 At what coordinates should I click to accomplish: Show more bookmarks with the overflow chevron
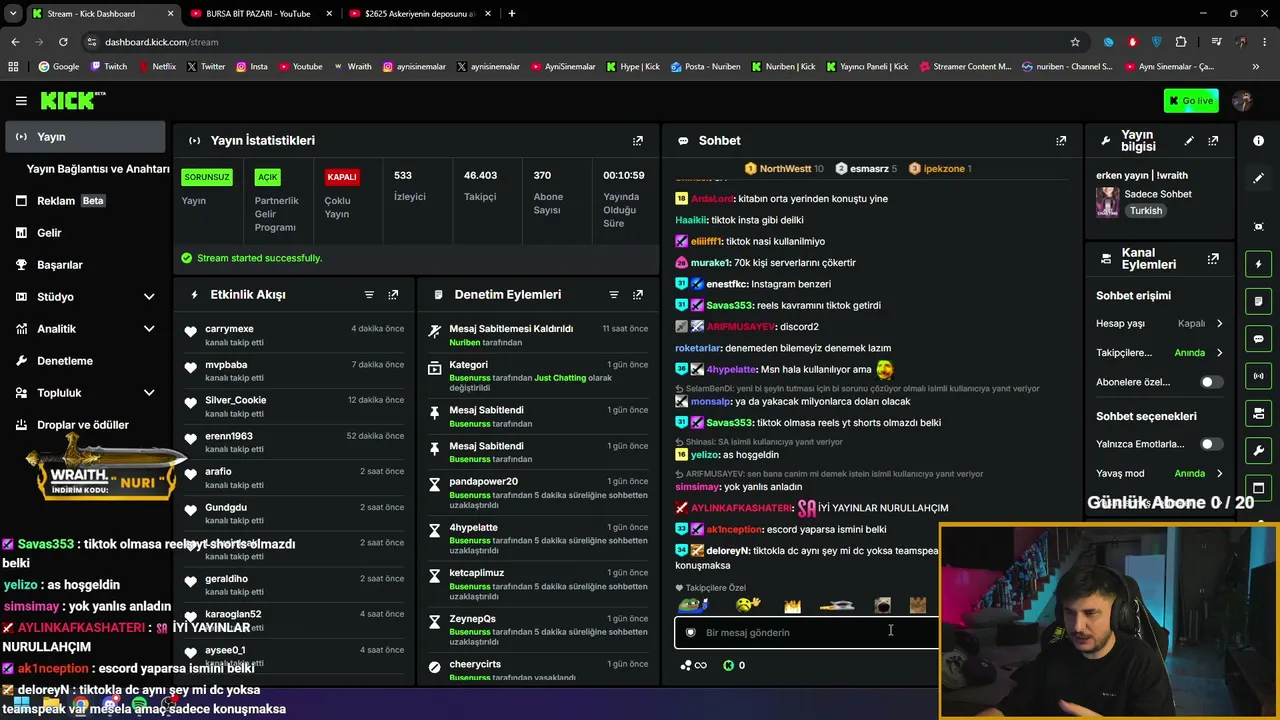click(1255, 67)
